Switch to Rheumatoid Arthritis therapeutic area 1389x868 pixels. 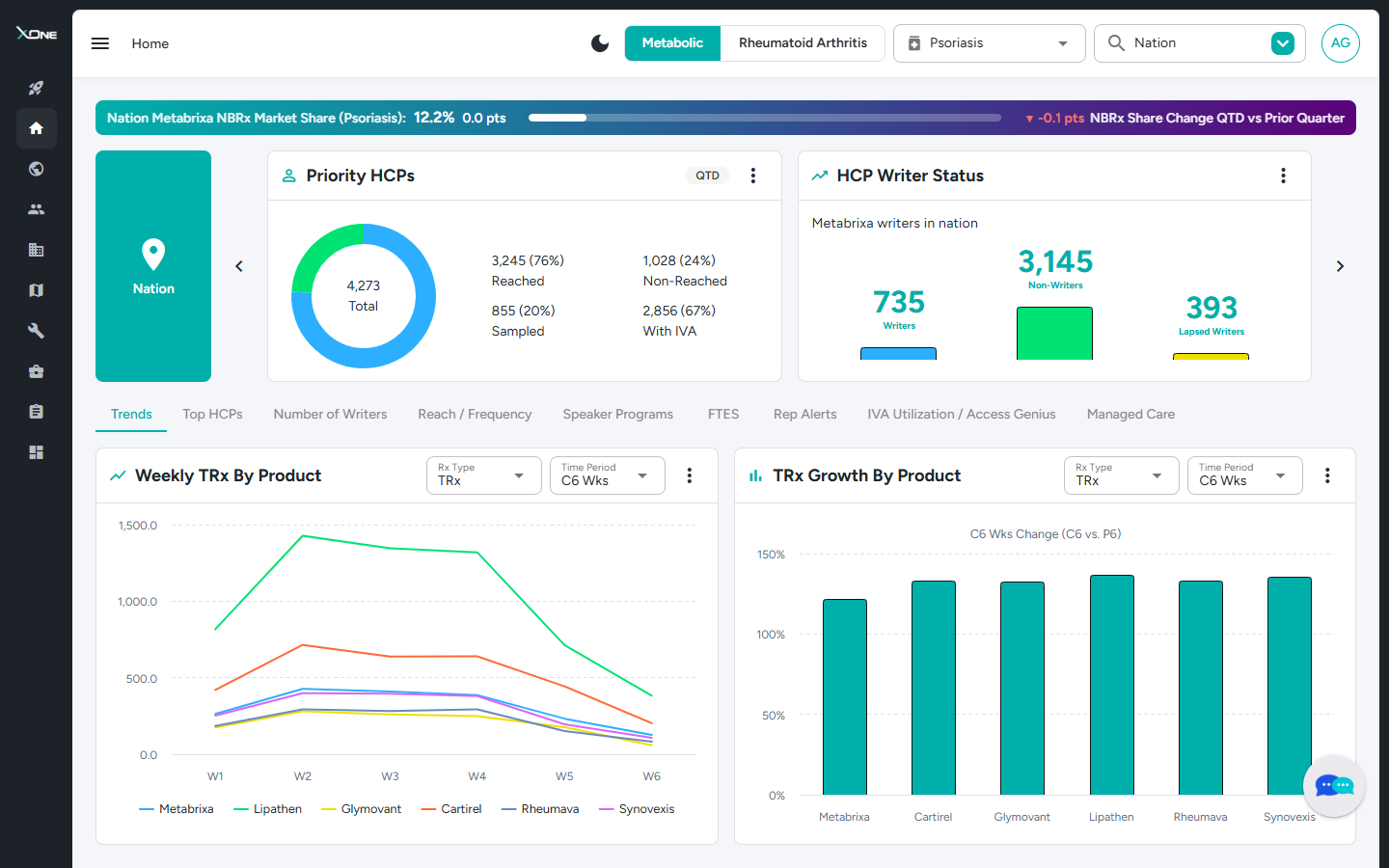(803, 43)
